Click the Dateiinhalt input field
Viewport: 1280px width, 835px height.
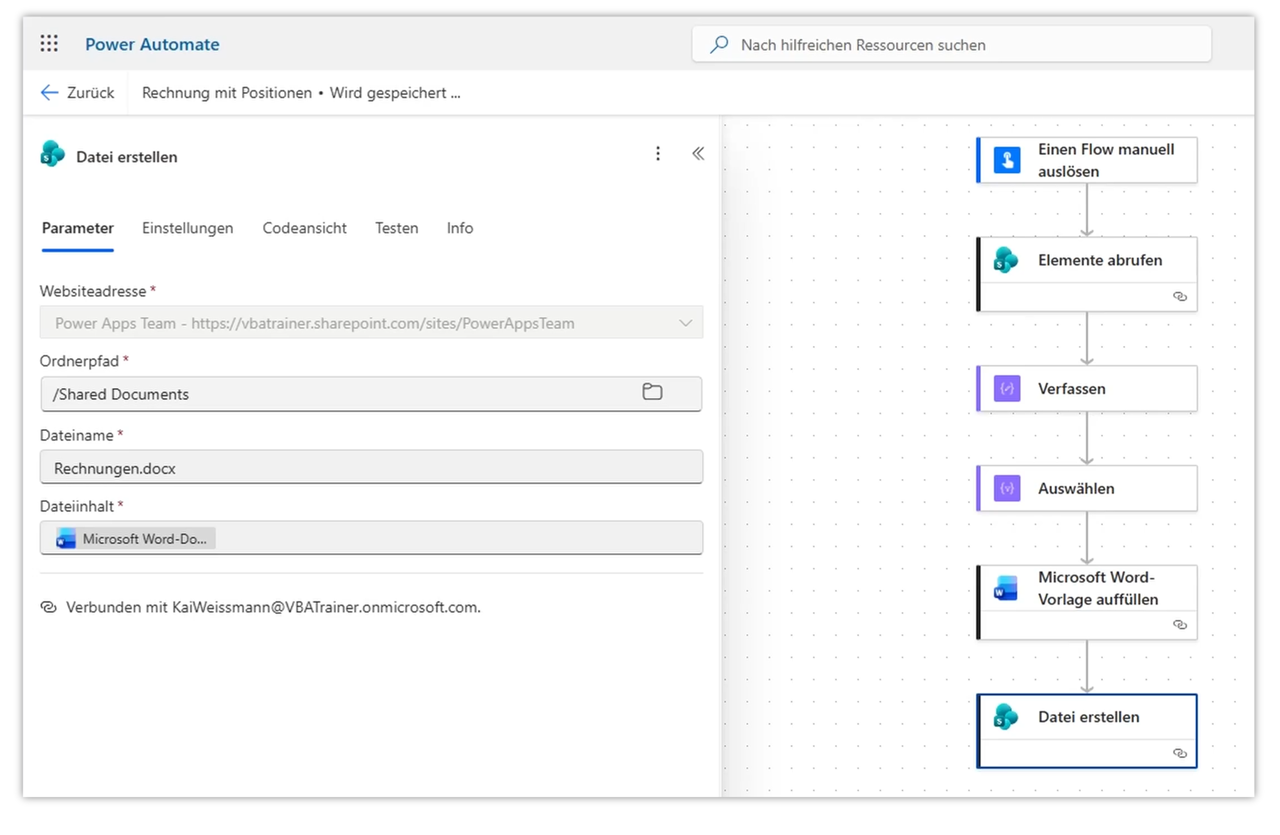tap(371, 538)
